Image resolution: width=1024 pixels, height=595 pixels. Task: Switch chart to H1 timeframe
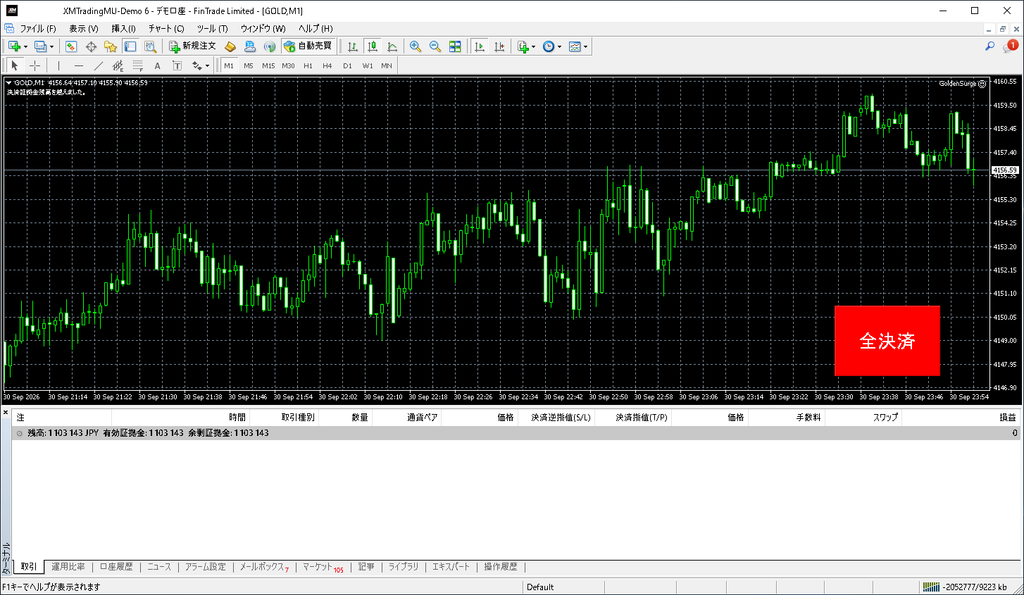click(x=308, y=65)
